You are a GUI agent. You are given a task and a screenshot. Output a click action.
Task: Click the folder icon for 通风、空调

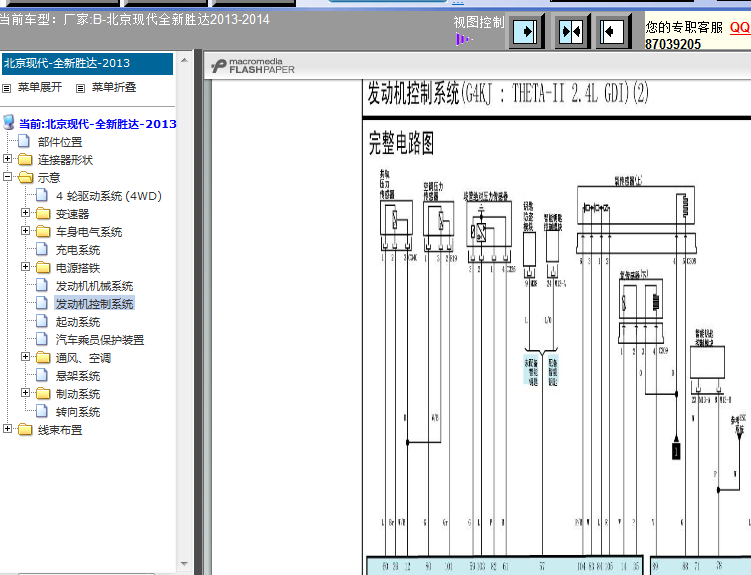43,358
